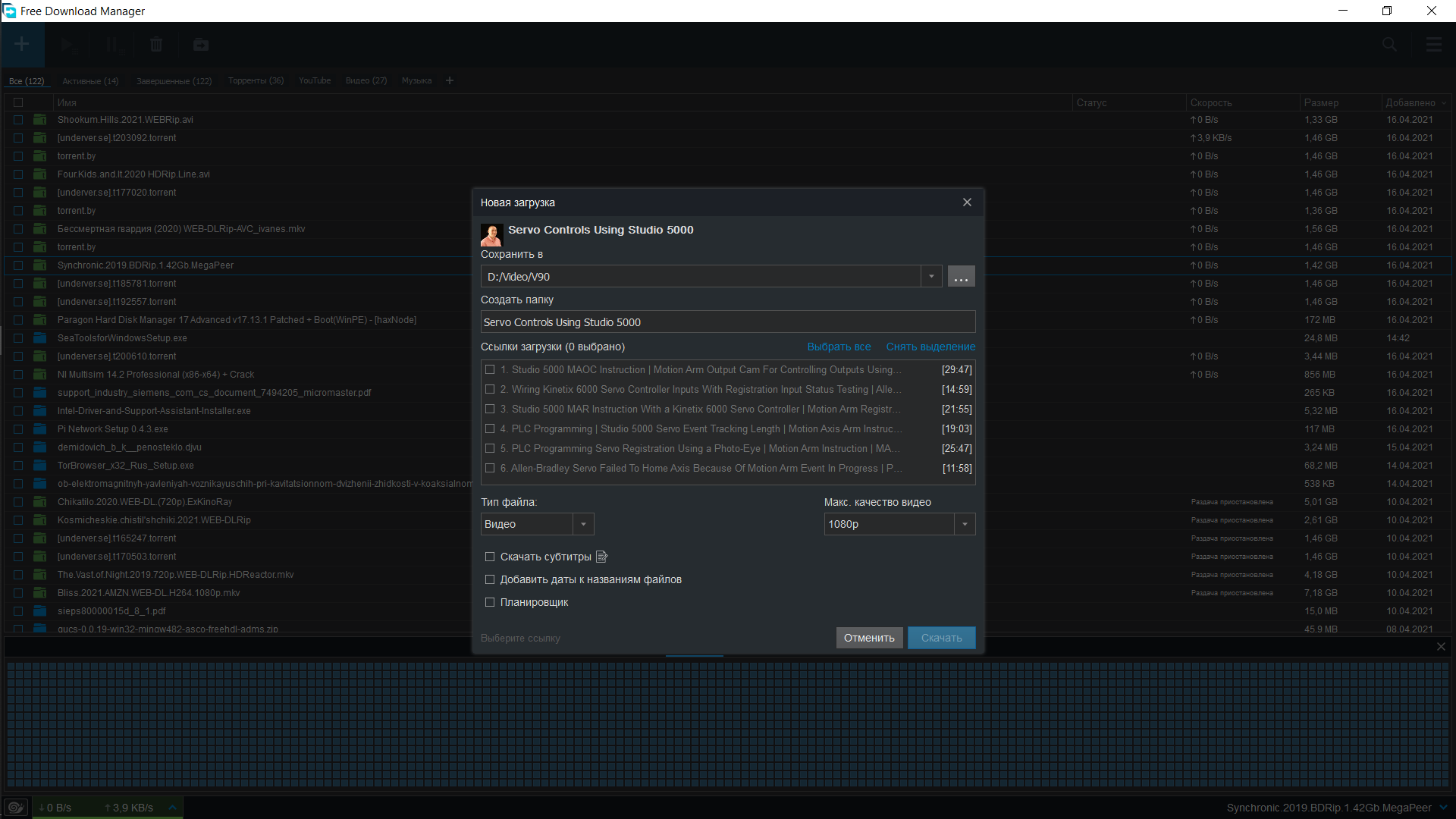This screenshot has width=1456, height=819.
Task: Click Выбрать все link
Action: 839,347
